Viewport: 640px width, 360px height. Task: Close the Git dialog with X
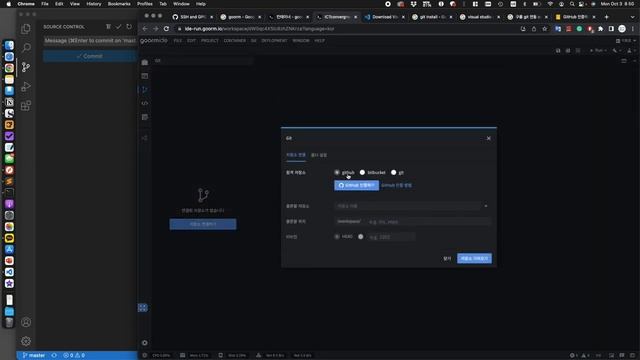click(489, 138)
